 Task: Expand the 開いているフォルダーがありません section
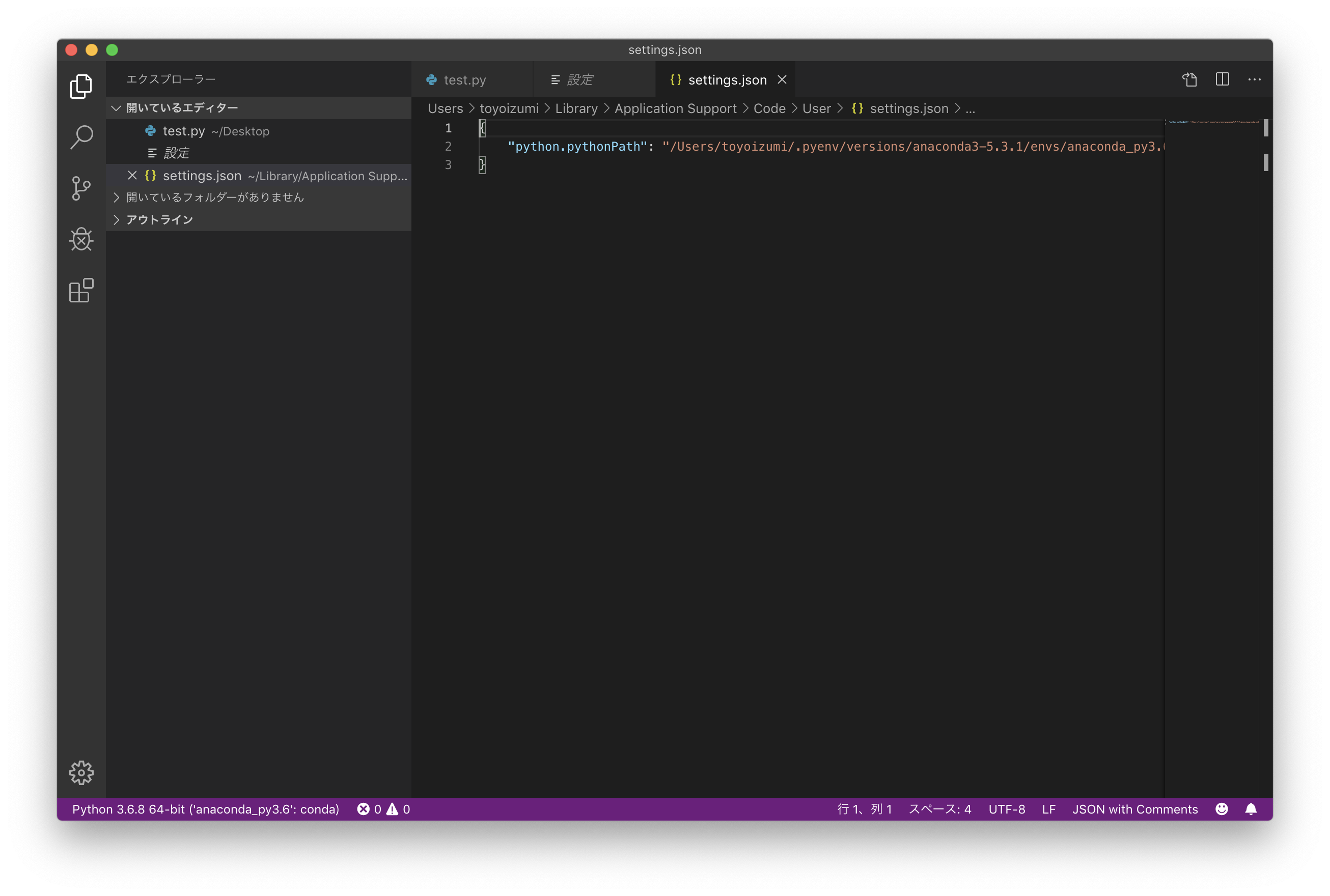pyautogui.click(x=258, y=197)
